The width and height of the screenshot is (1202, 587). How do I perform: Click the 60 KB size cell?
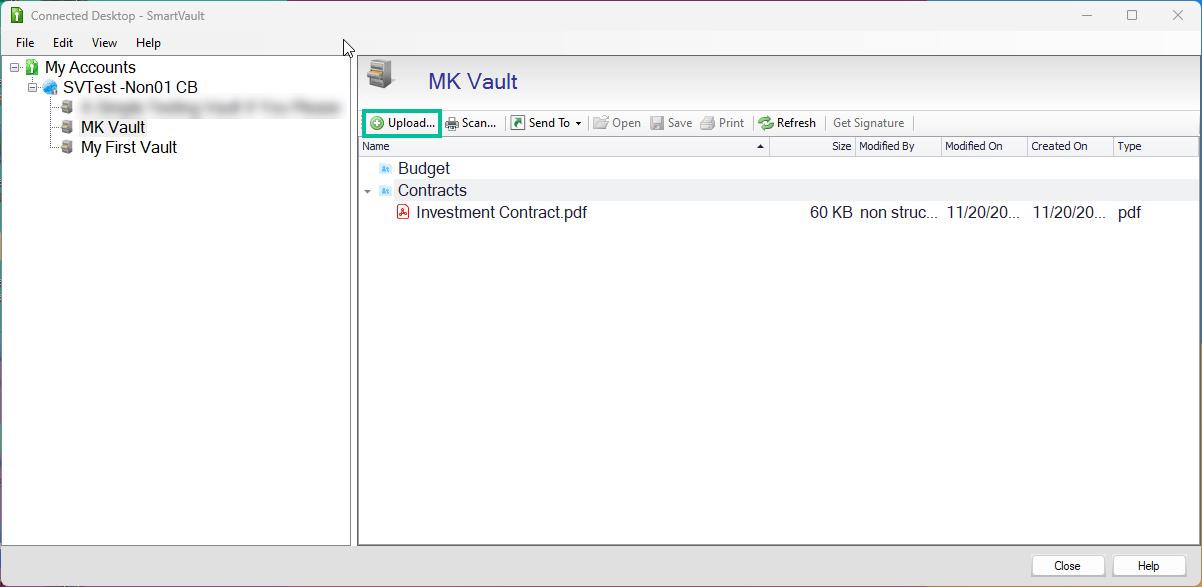pyautogui.click(x=831, y=212)
